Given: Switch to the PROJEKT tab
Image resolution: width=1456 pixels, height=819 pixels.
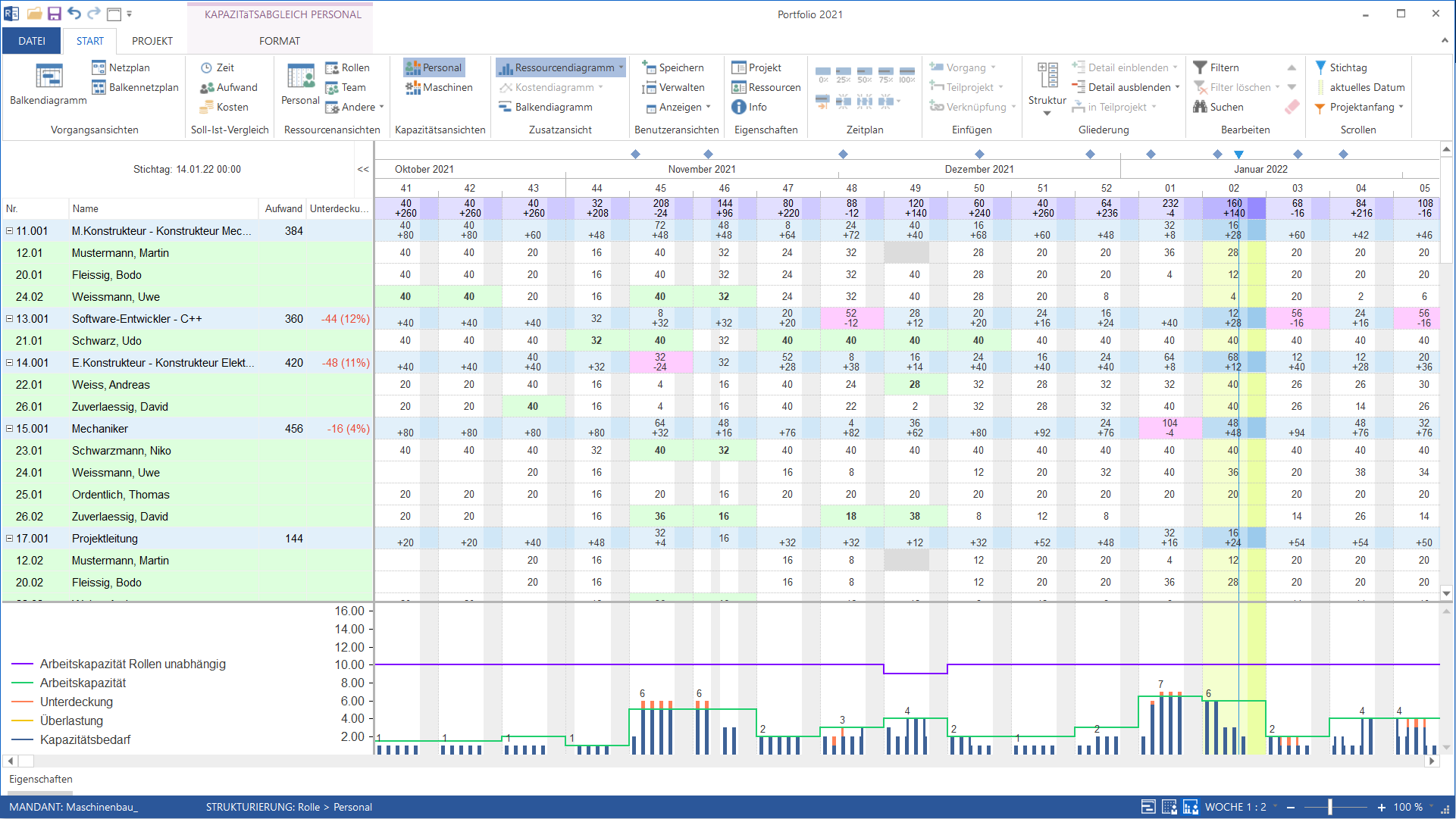Looking at the screenshot, I should point(152,41).
